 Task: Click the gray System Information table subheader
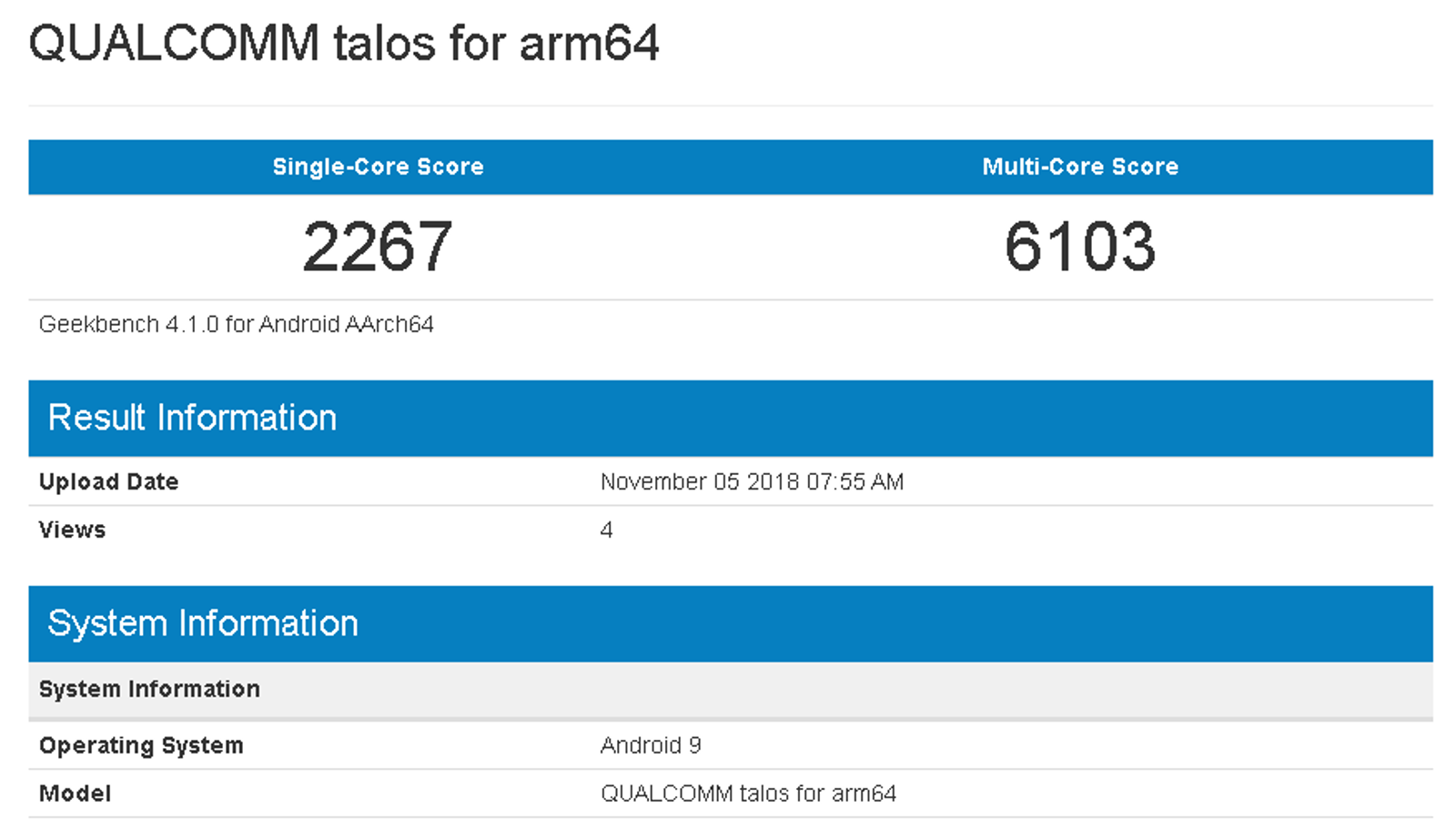pyautogui.click(x=149, y=689)
